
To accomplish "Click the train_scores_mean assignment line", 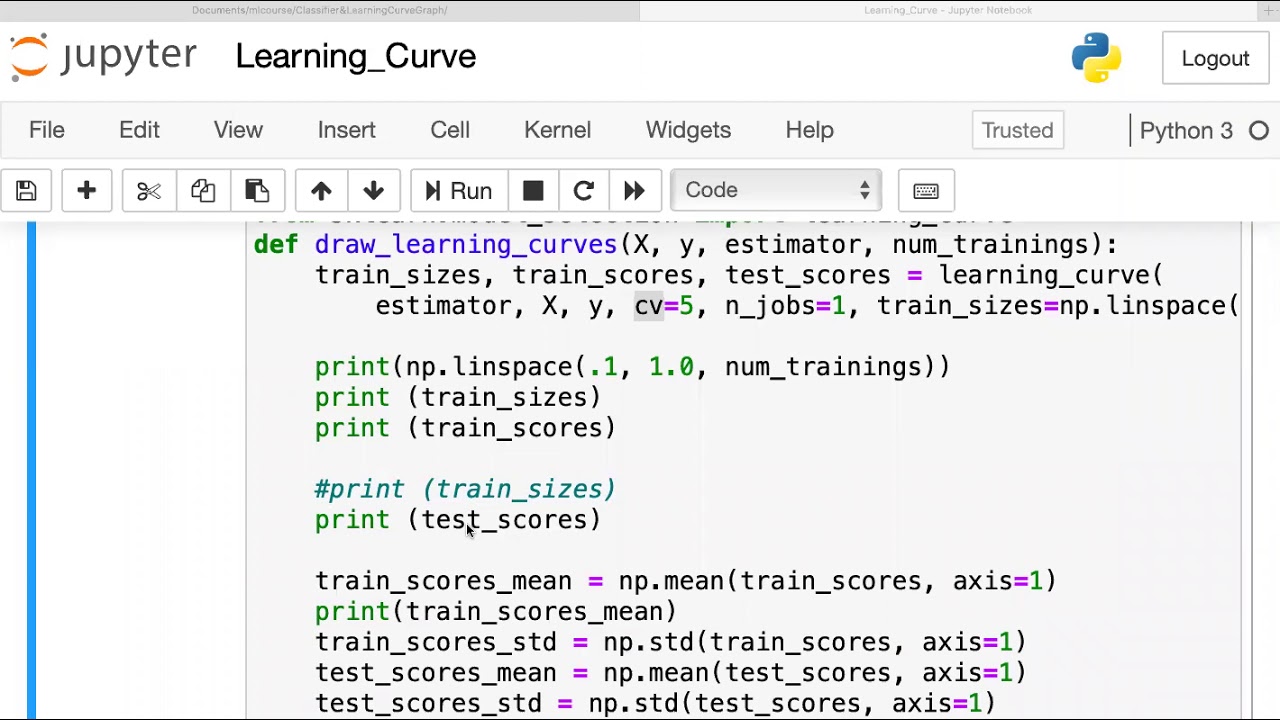I will tap(686, 581).
